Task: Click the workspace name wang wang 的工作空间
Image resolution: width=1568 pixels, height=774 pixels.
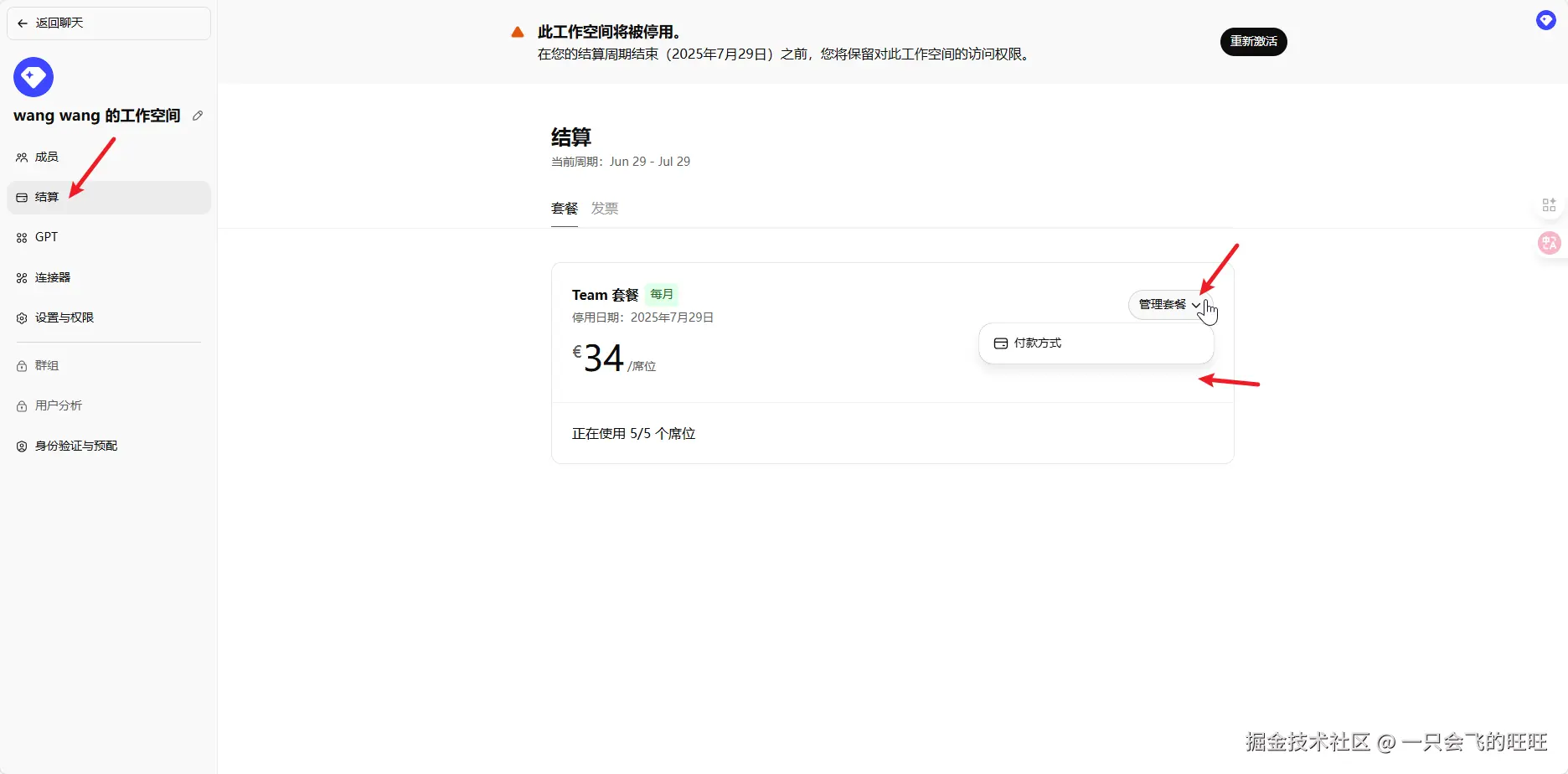Action: pyautogui.click(x=97, y=116)
